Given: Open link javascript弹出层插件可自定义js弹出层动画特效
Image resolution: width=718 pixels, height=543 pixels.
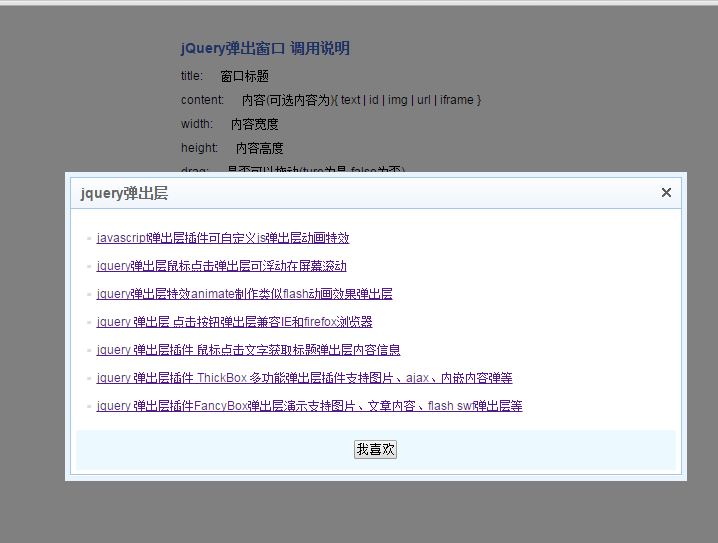Looking at the screenshot, I should pos(223,238).
